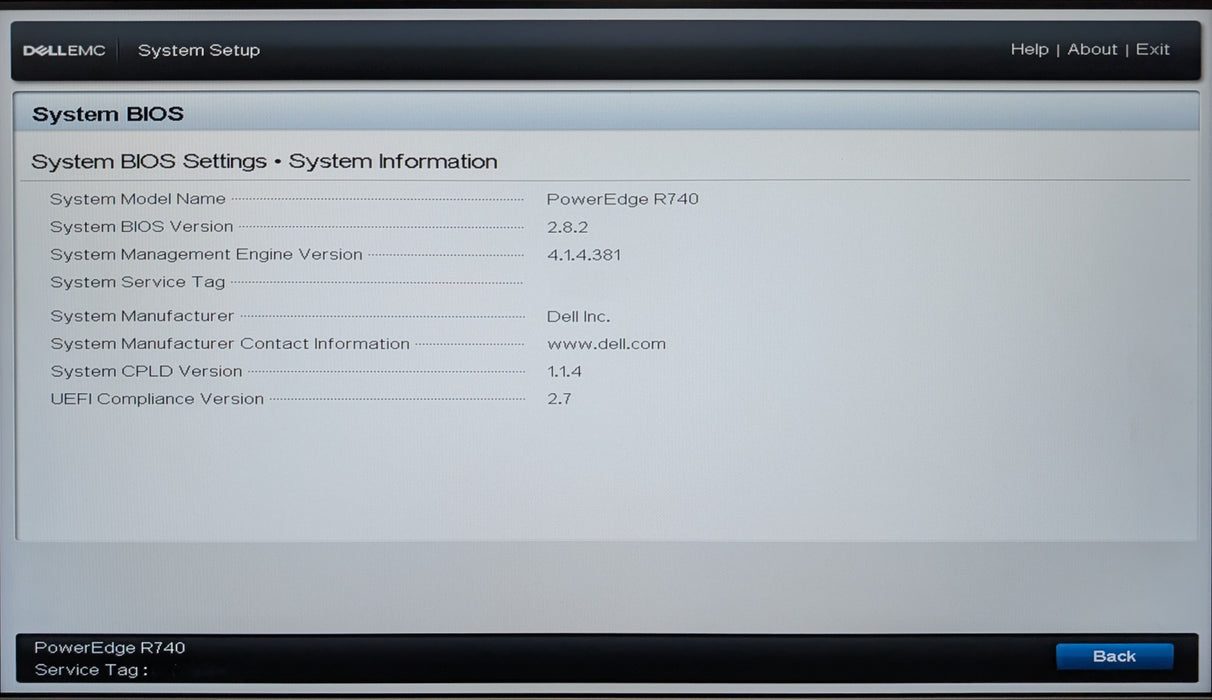Click the www.dell.com value

click(x=606, y=344)
